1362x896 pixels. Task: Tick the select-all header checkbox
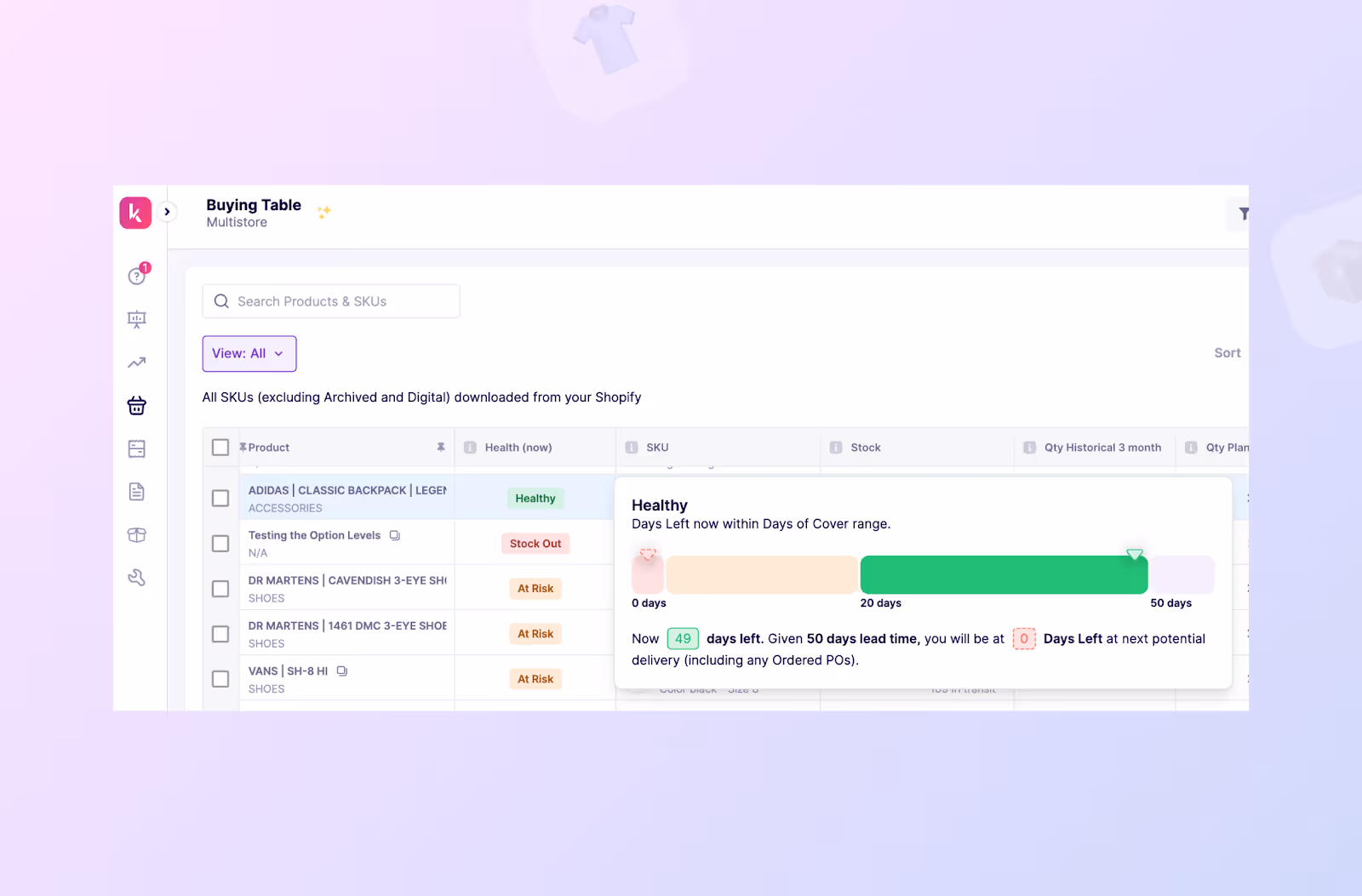point(220,448)
